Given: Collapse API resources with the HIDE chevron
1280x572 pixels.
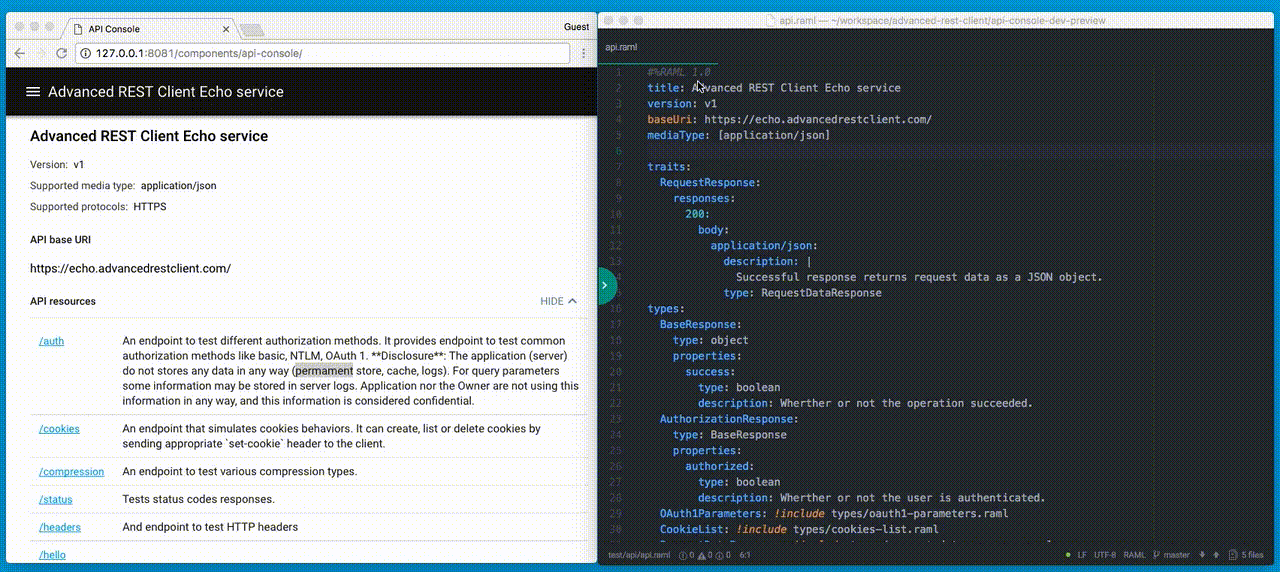Looking at the screenshot, I should (559, 301).
